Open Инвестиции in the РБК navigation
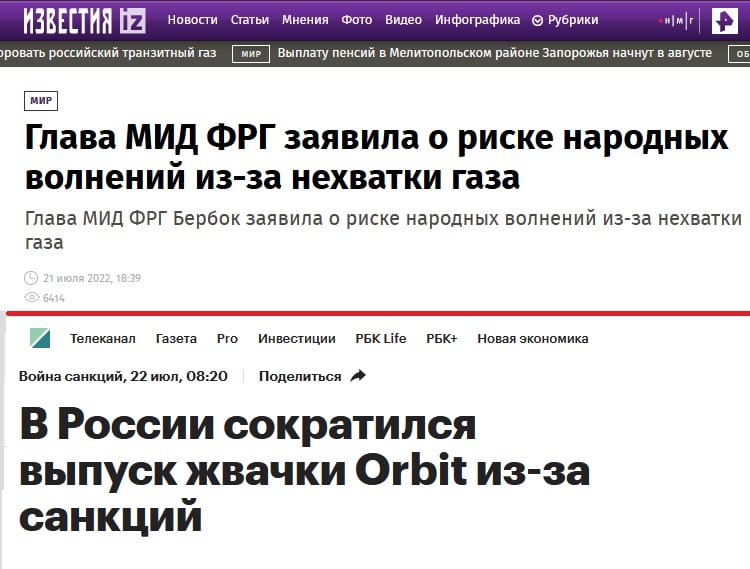Image resolution: width=750 pixels, height=569 pixels. tap(297, 339)
